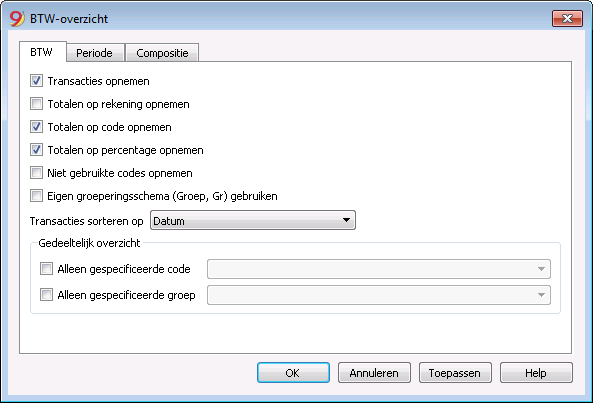
Task: Check Eigen groeperingsschema (Groep, Gr) gebruiken
Action: coord(36,196)
